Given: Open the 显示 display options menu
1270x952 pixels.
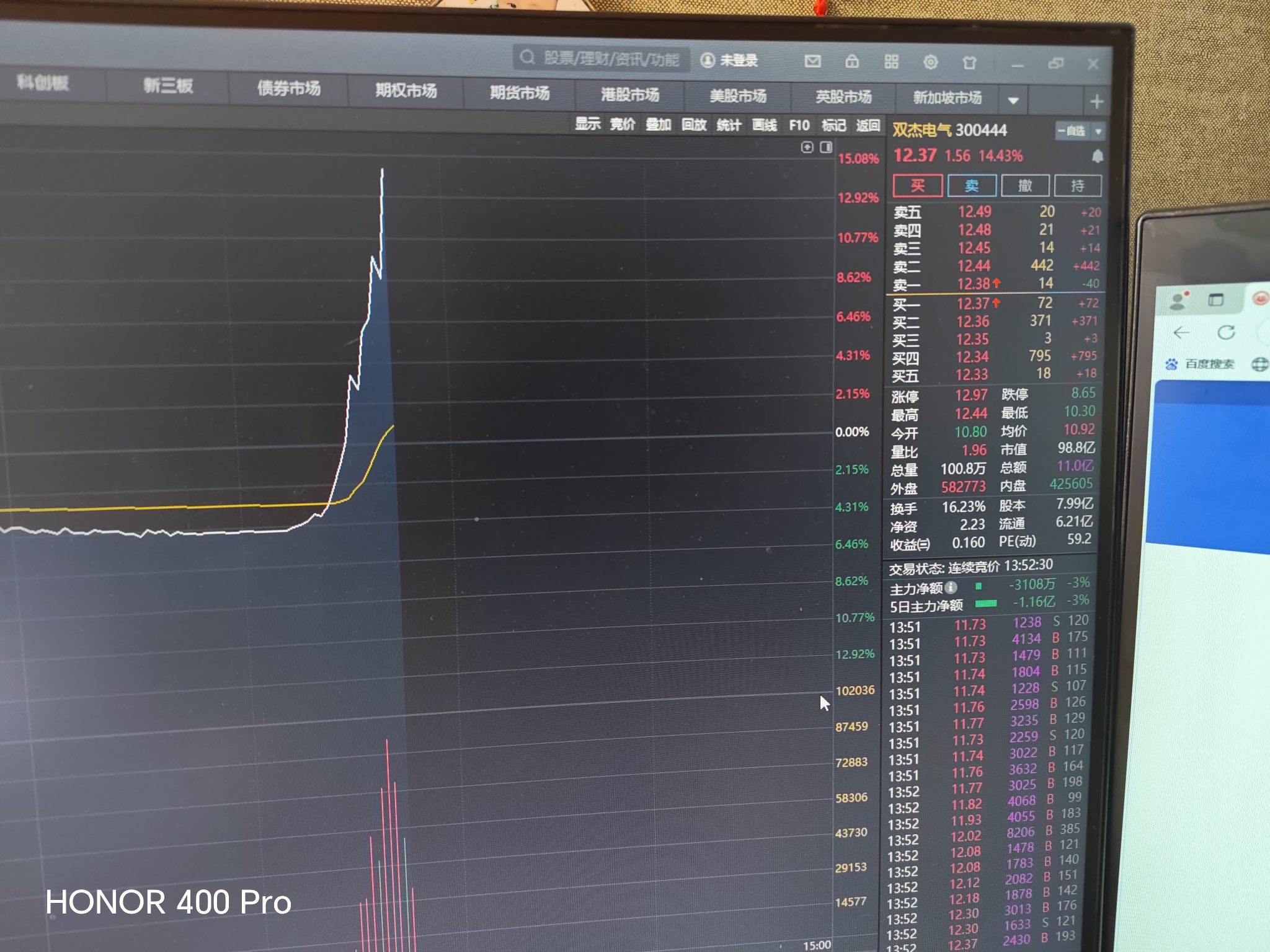Looking at the screenshot, I should 587,124.
